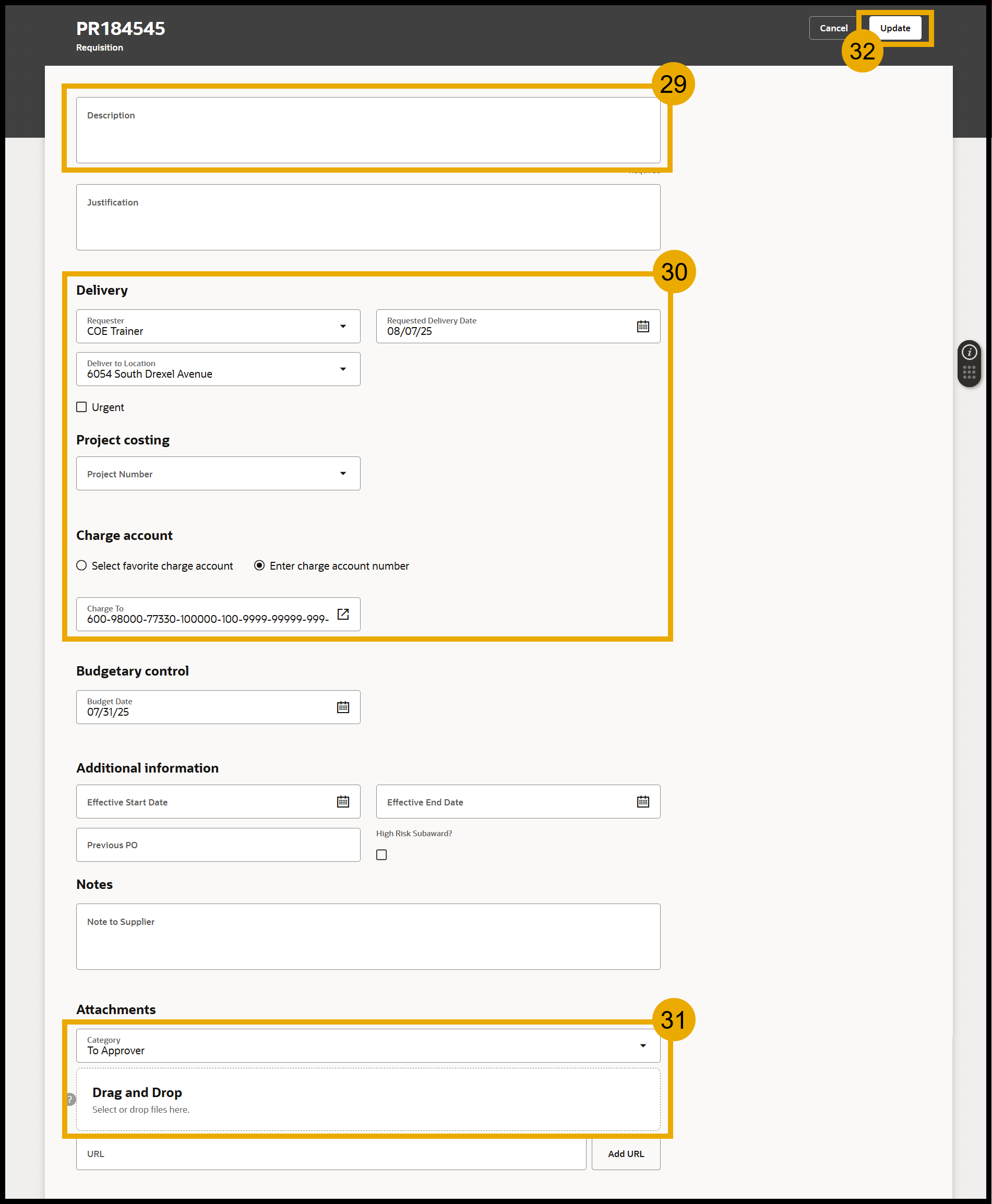Check the High Risk Subaward checkbox
The height and width of the screenshot is (1204, 992).
381,854
